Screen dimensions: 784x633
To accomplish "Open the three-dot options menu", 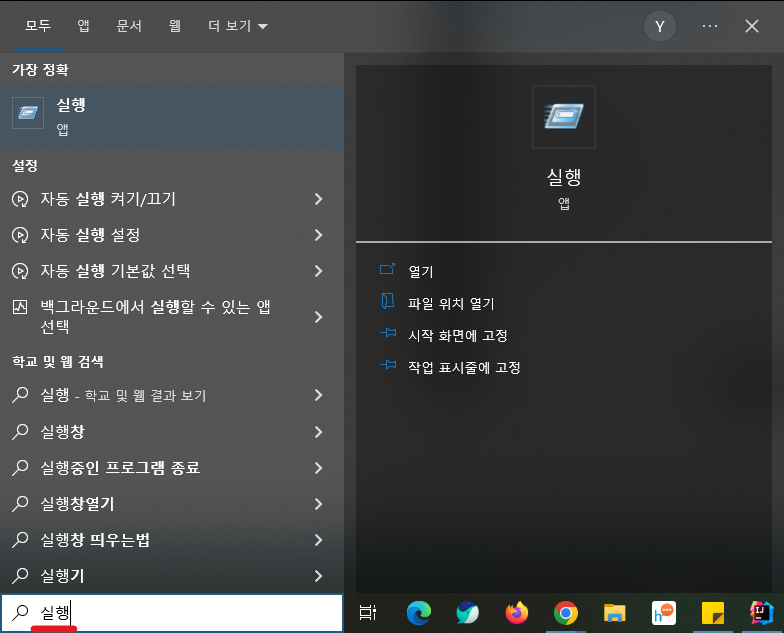I will 710,26.
